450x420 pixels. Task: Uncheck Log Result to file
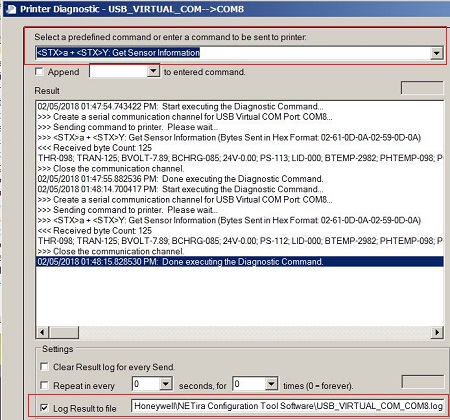44,407
